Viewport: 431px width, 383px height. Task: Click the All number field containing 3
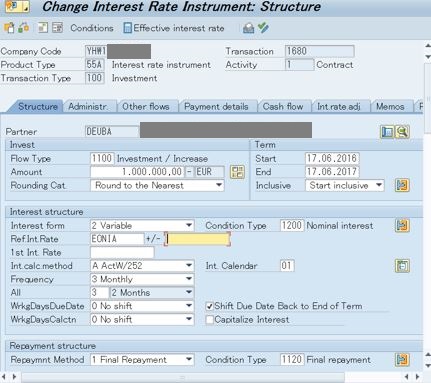(x=99, y=293)
